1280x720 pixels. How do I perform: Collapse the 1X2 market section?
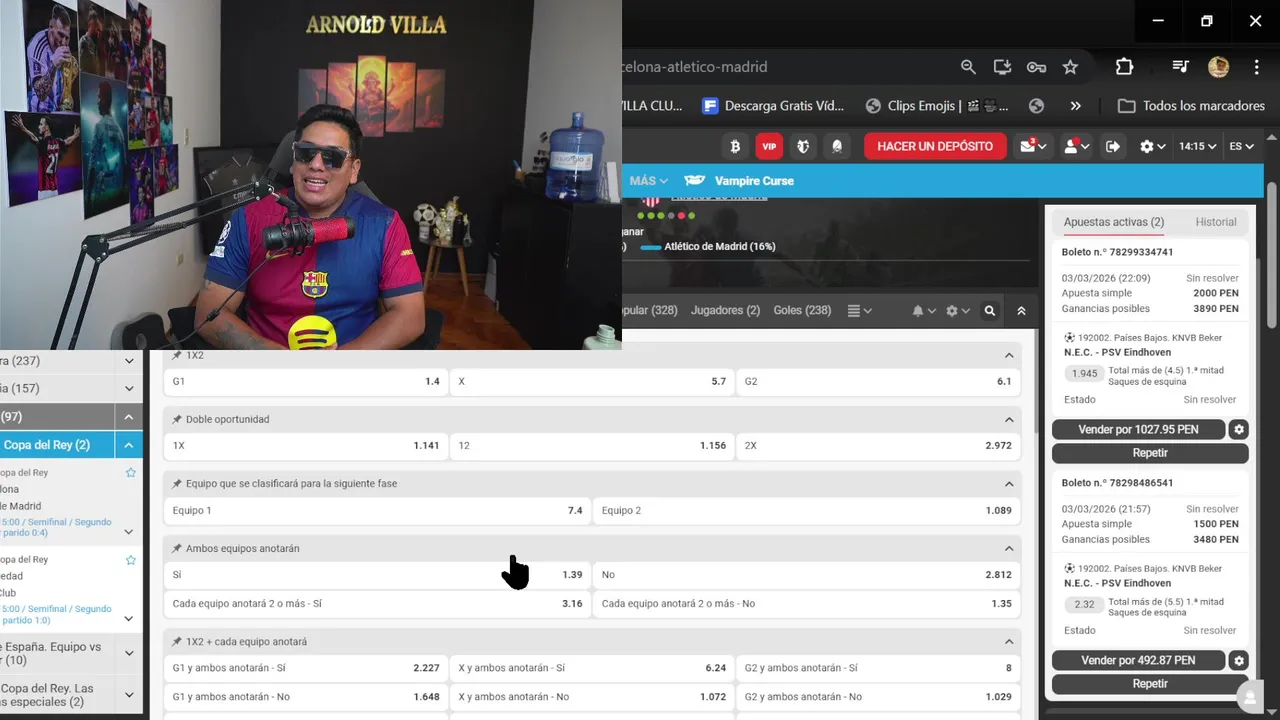[x=1009, y=355]
